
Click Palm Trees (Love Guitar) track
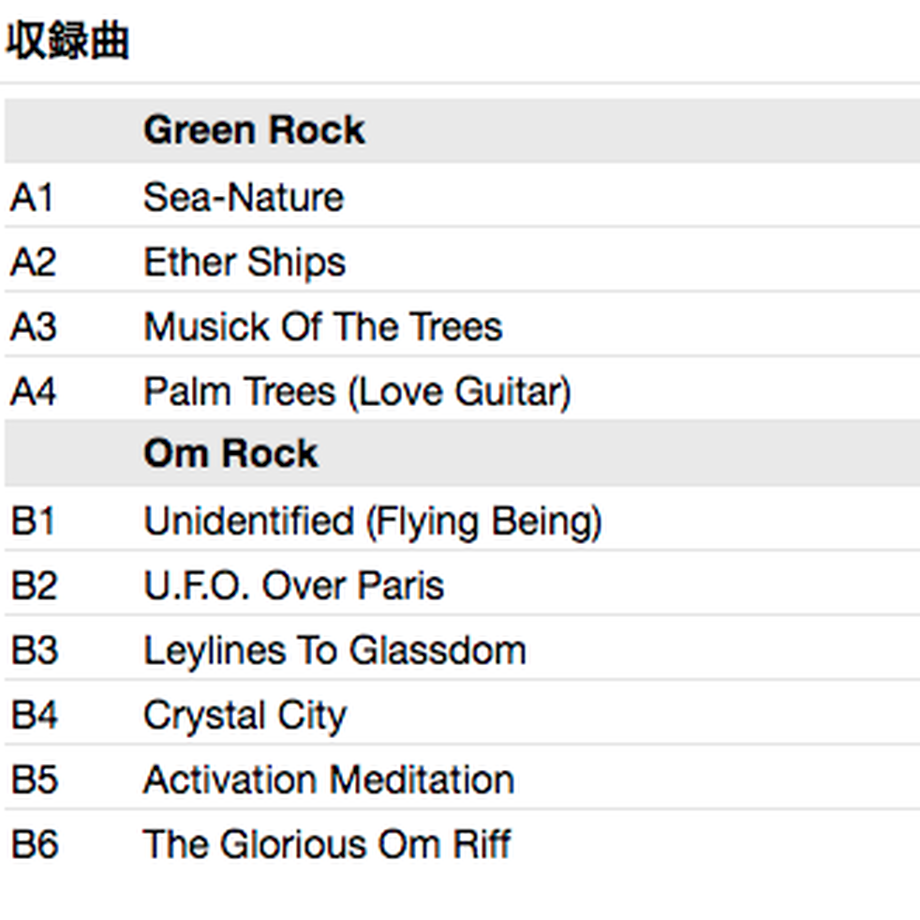(357, 391)
